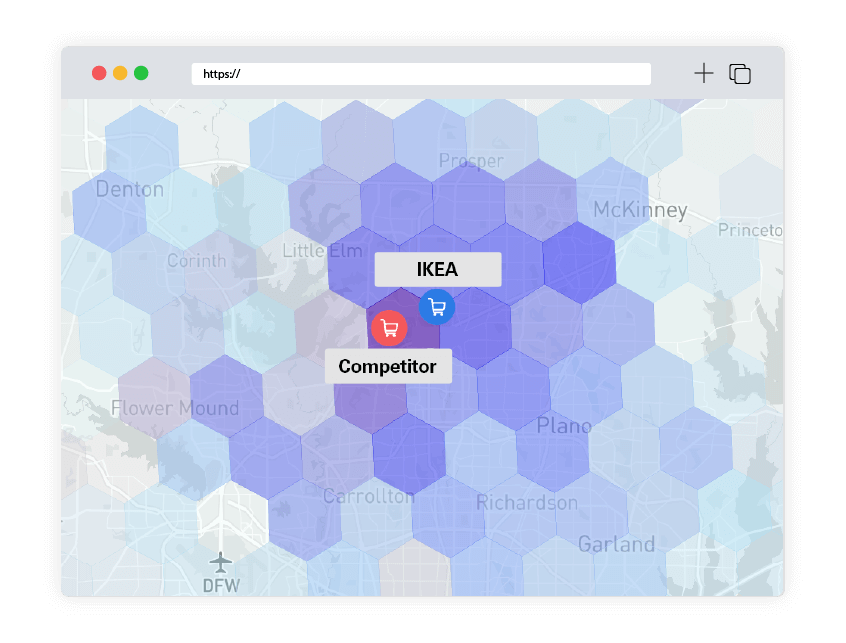Screen dimensions: 846x643
Task: Click the red close window dot
Action: click(99, 73)
